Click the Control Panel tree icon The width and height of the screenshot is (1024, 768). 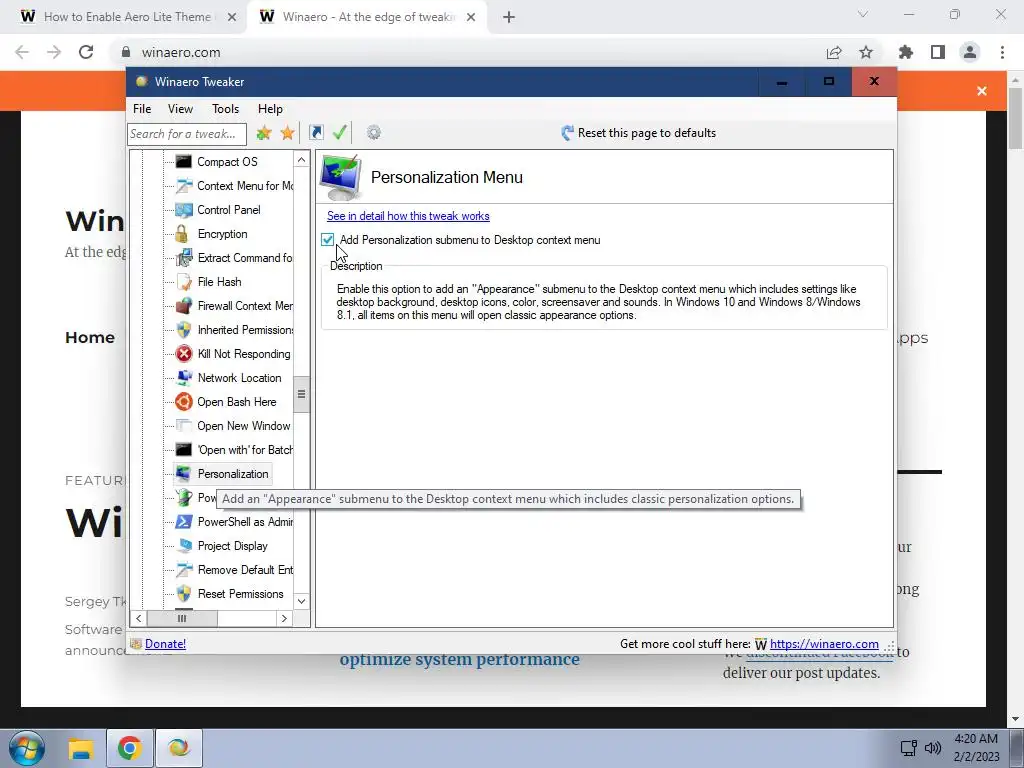(x=184, y=210)
